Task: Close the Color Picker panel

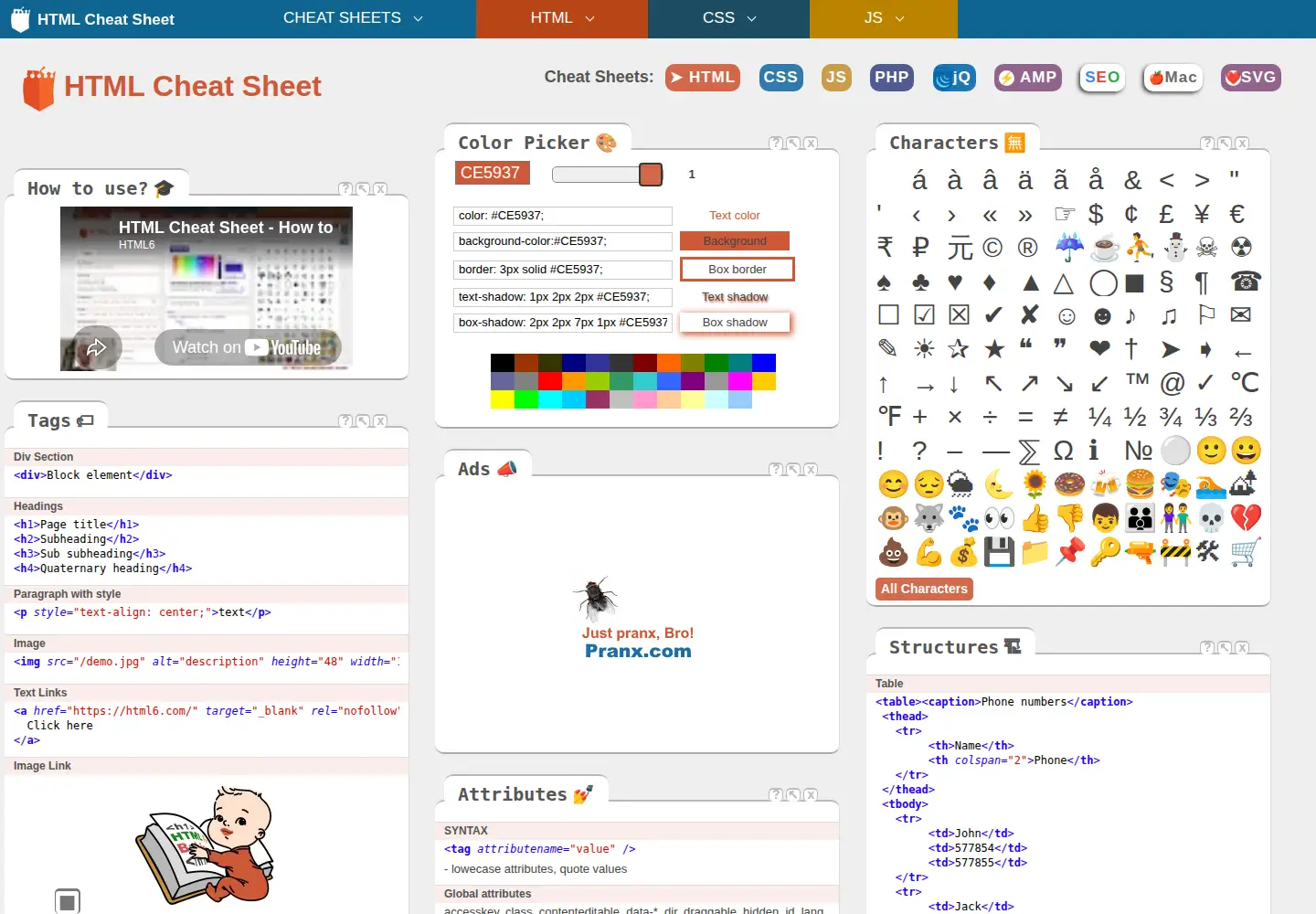Action: (811, 143)
